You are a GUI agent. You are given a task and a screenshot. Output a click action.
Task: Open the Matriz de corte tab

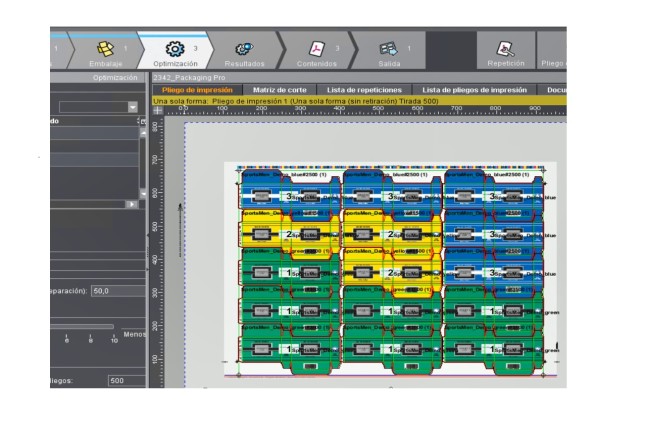tap(279, 89)
